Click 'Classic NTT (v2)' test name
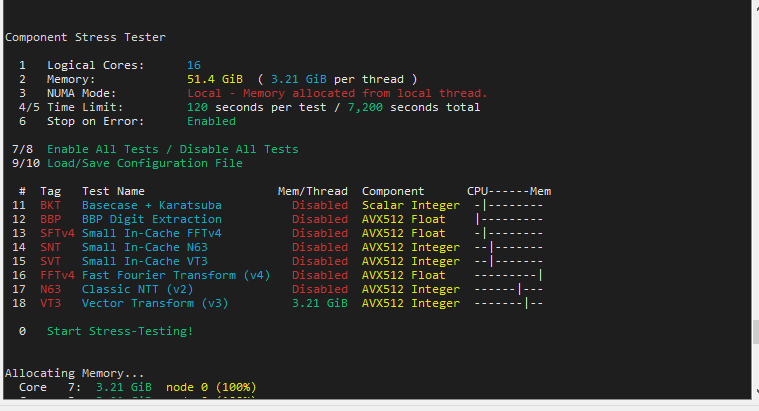The height and width of the screenshot is (411, 759). (137, 290)
